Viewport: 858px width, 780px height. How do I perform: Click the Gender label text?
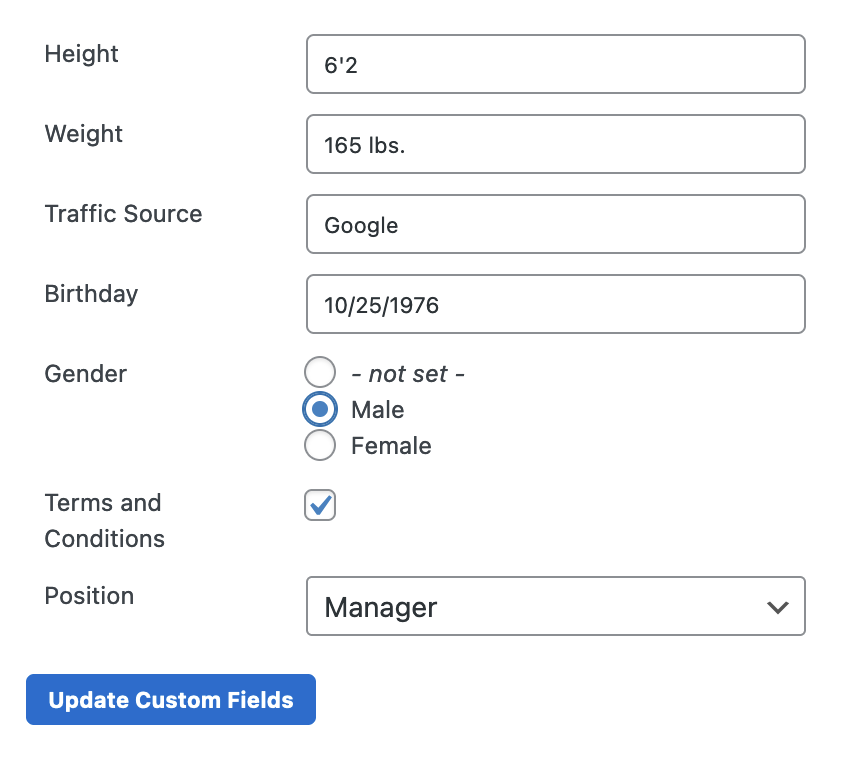pos(85,374)
